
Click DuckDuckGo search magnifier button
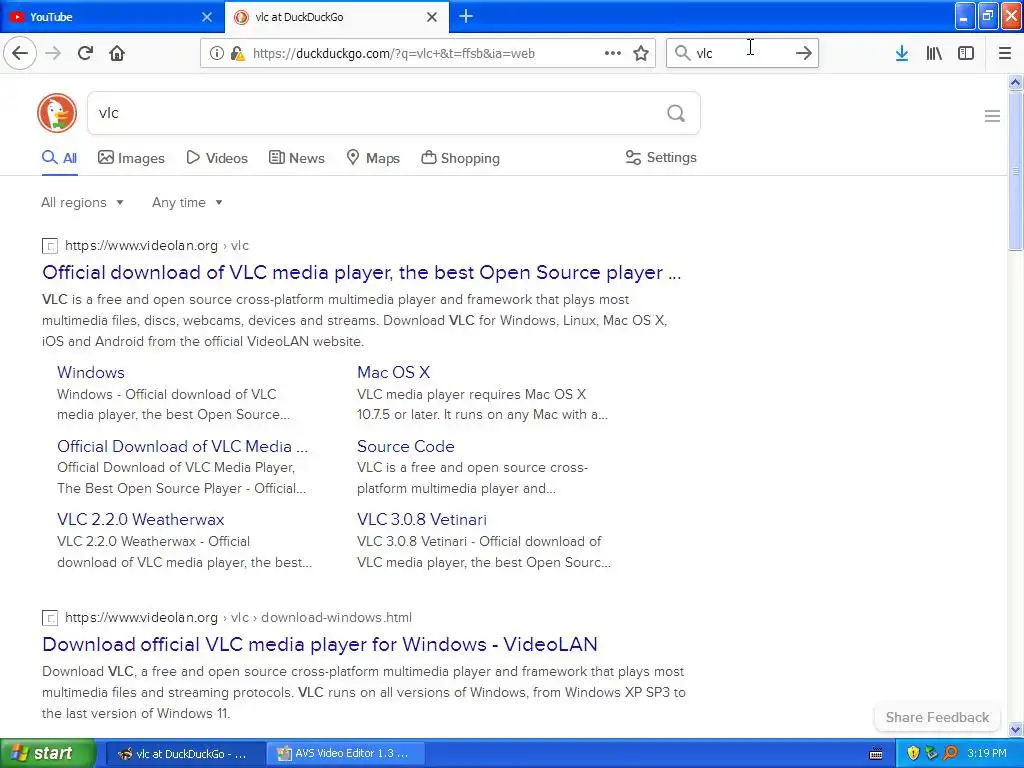676,114
